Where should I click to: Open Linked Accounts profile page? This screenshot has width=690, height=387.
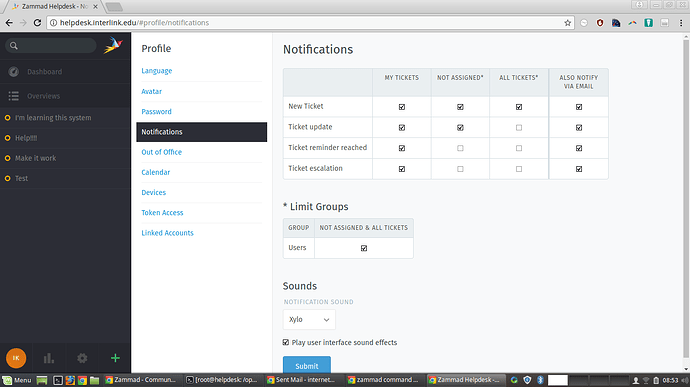167,233
